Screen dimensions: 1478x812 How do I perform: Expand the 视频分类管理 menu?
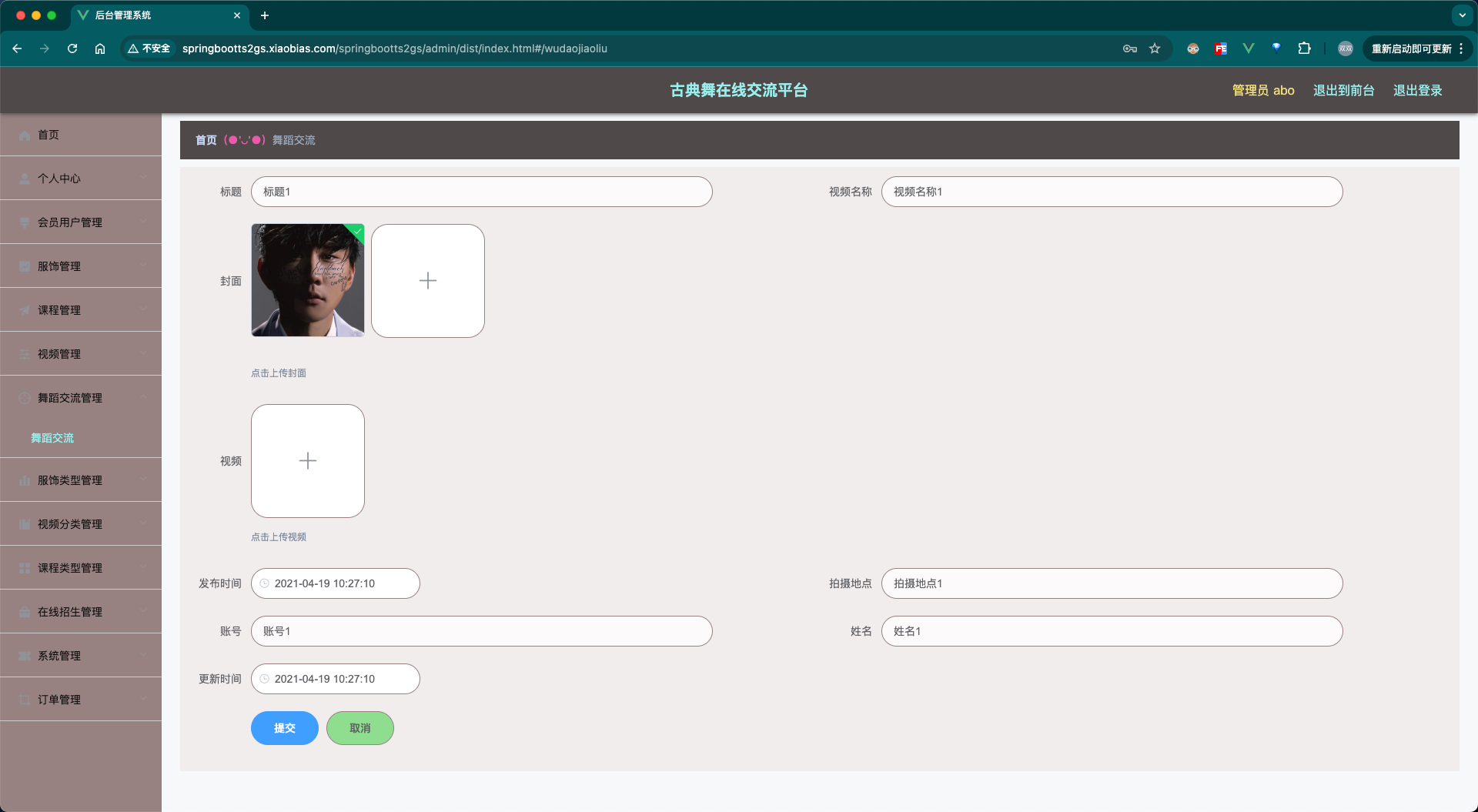[81, 524]
